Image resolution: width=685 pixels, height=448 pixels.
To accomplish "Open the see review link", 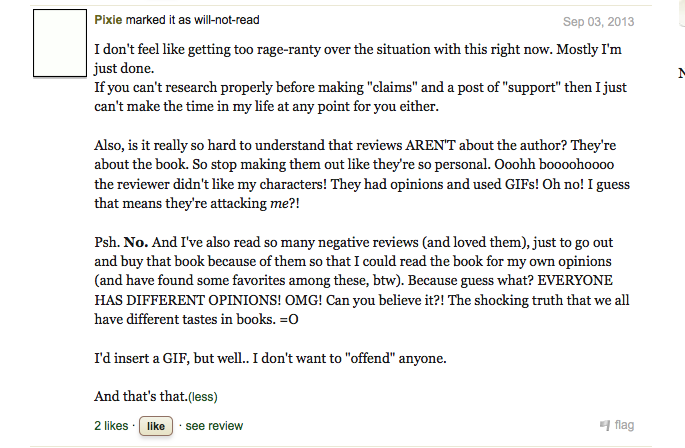I will (x=214, y=426).
